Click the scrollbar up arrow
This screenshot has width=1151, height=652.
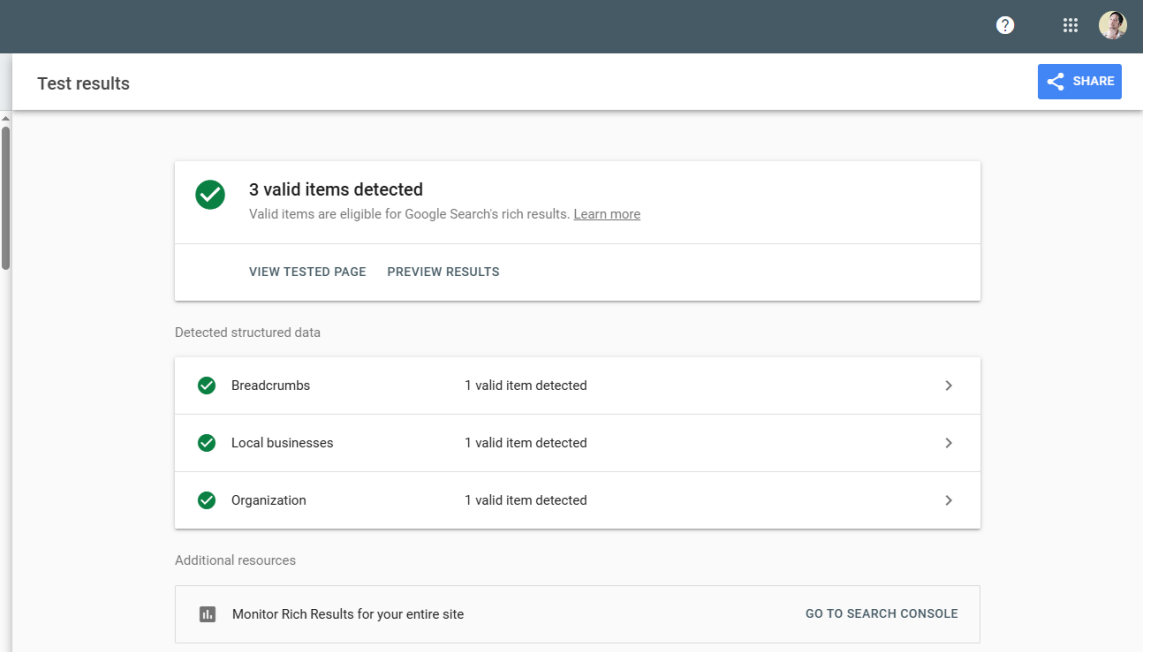[x=6, y=118]
